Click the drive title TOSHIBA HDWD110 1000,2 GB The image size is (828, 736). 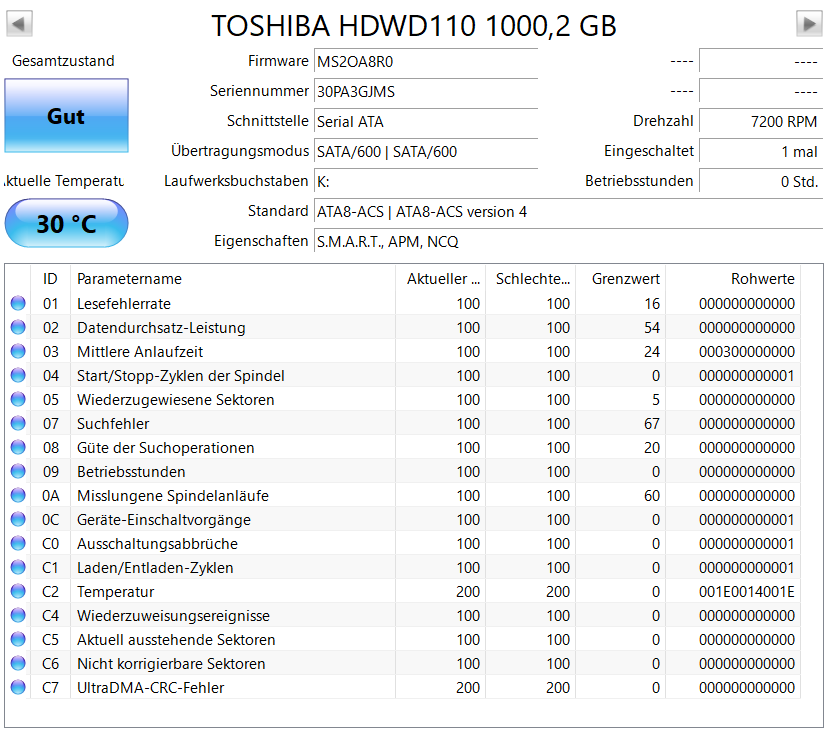point(414,25)
